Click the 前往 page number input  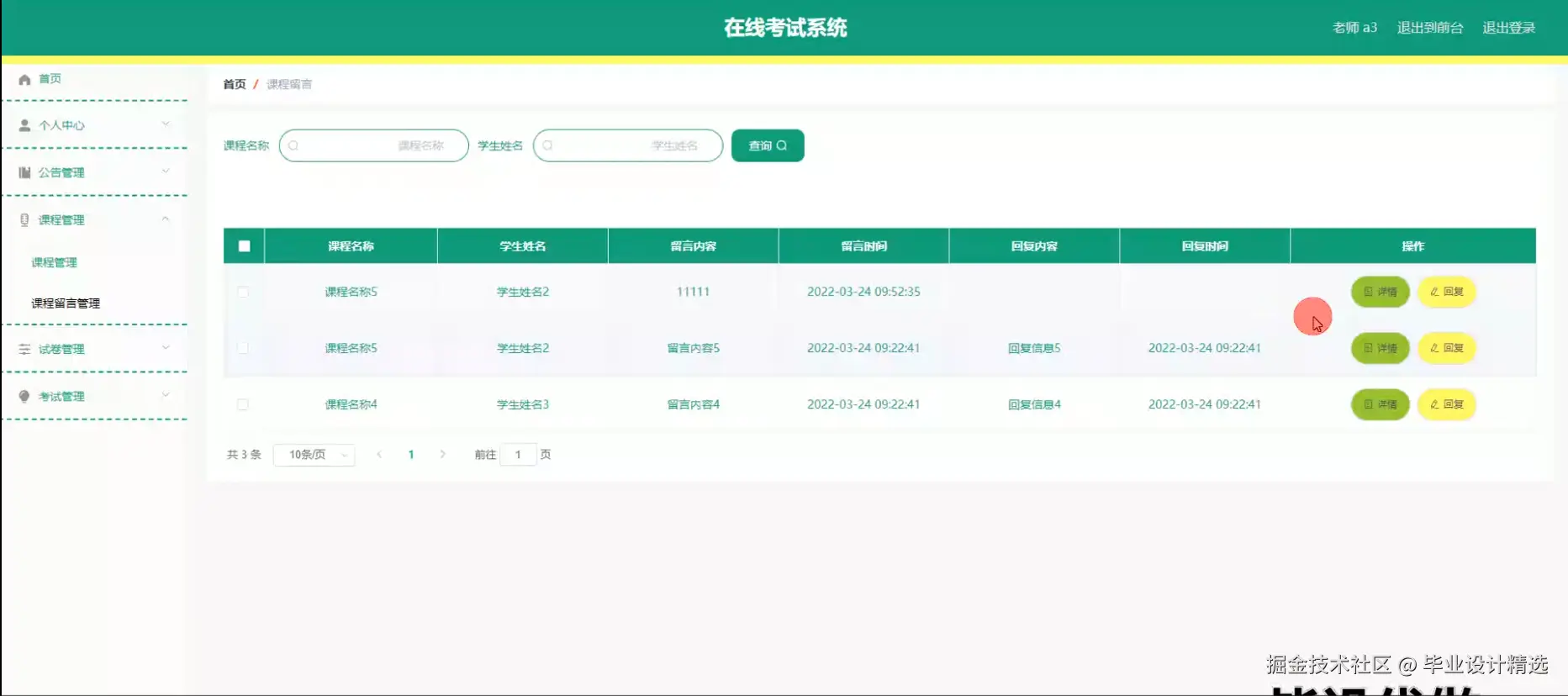pyautogui.click(x=518, y=455)
